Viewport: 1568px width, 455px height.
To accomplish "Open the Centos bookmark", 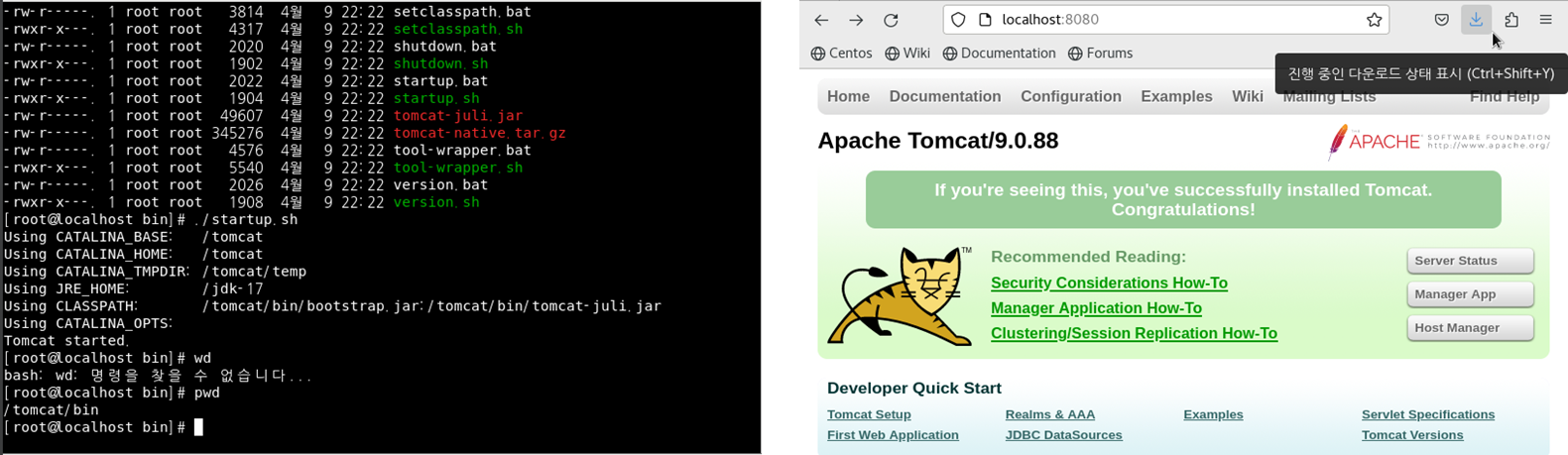I will pyautogui.click(x=841, y=54).
